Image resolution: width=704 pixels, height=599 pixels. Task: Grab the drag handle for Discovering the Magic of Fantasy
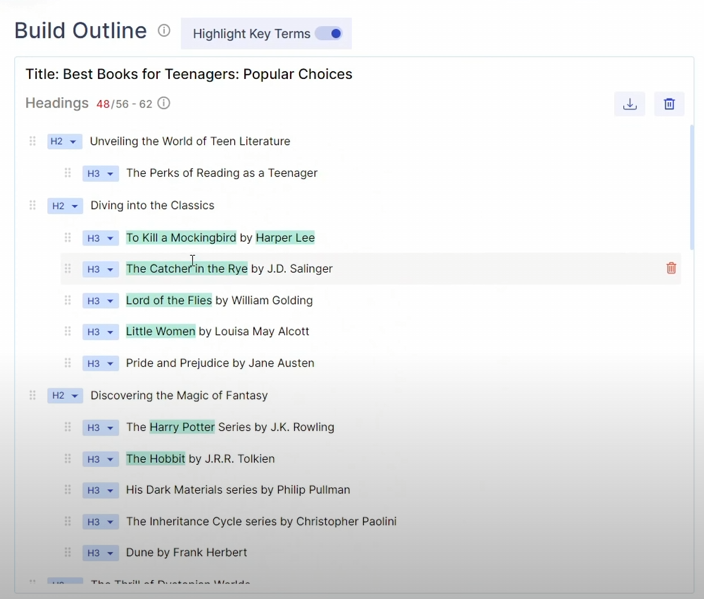(32, 395)
